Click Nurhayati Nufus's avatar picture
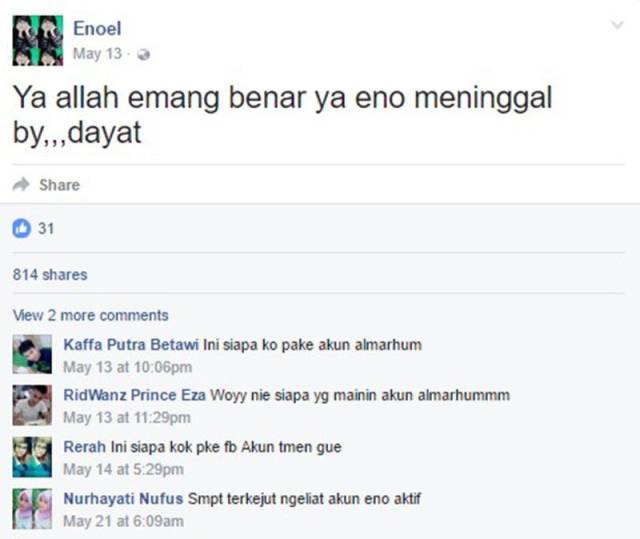Screen dimensions: 640x539 [32, 509]
